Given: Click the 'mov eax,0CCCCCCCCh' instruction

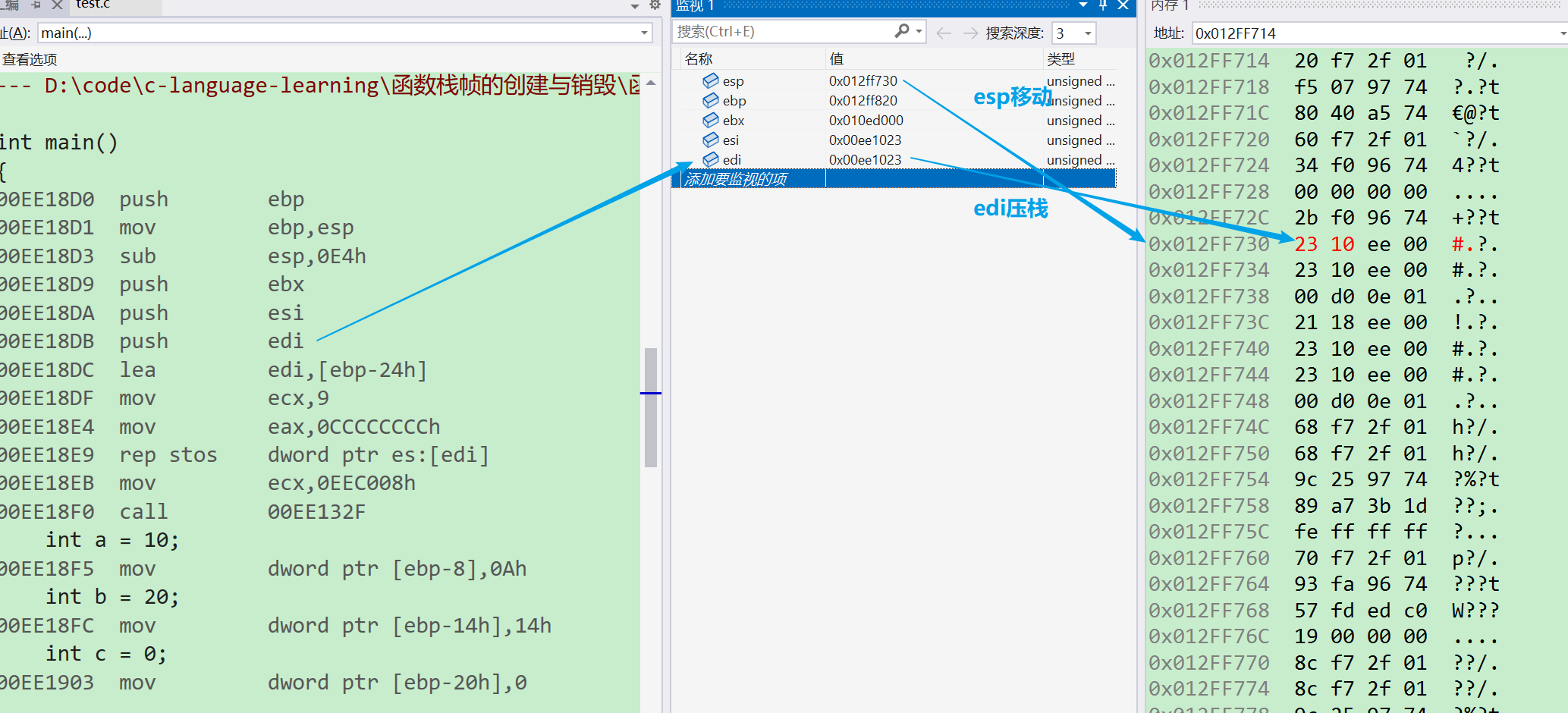Looking at the screenshot, I should tap(220, 427).
